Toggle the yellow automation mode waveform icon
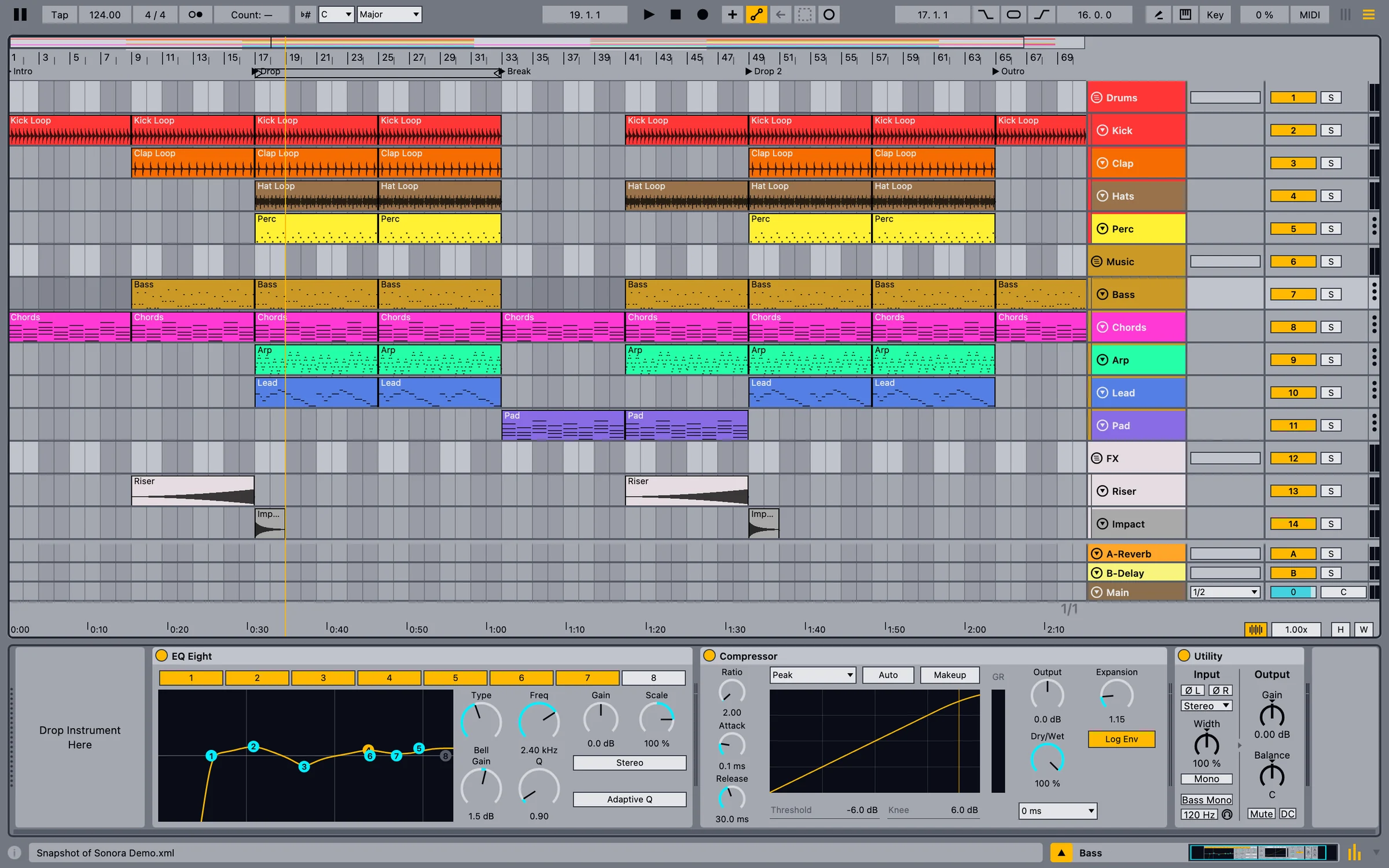The width and height of the screenshot is (1389, 868). pyautogui.click(x=1256, y=629)
